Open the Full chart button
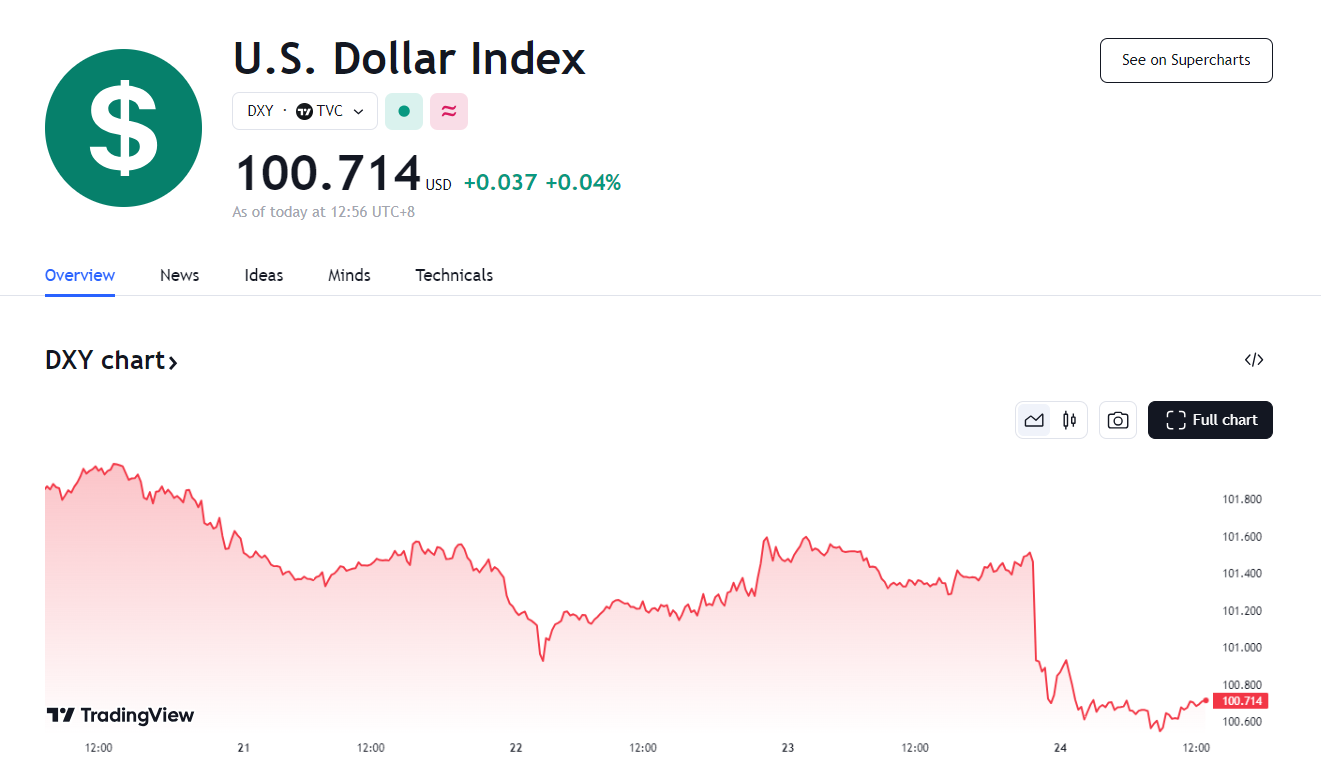 tap(1210, 420)
